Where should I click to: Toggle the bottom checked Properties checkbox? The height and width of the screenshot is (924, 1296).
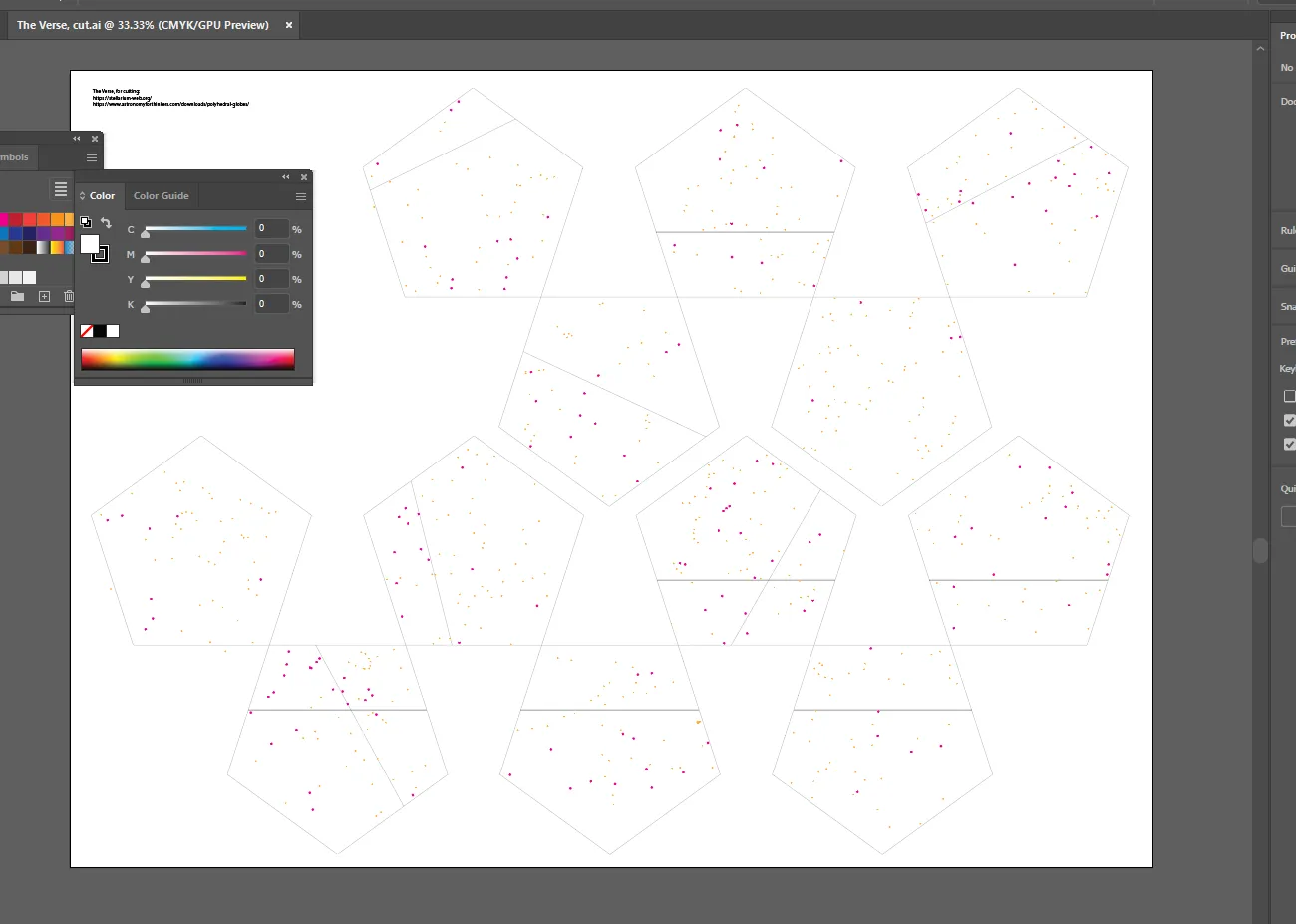[x=1290, y=444]
